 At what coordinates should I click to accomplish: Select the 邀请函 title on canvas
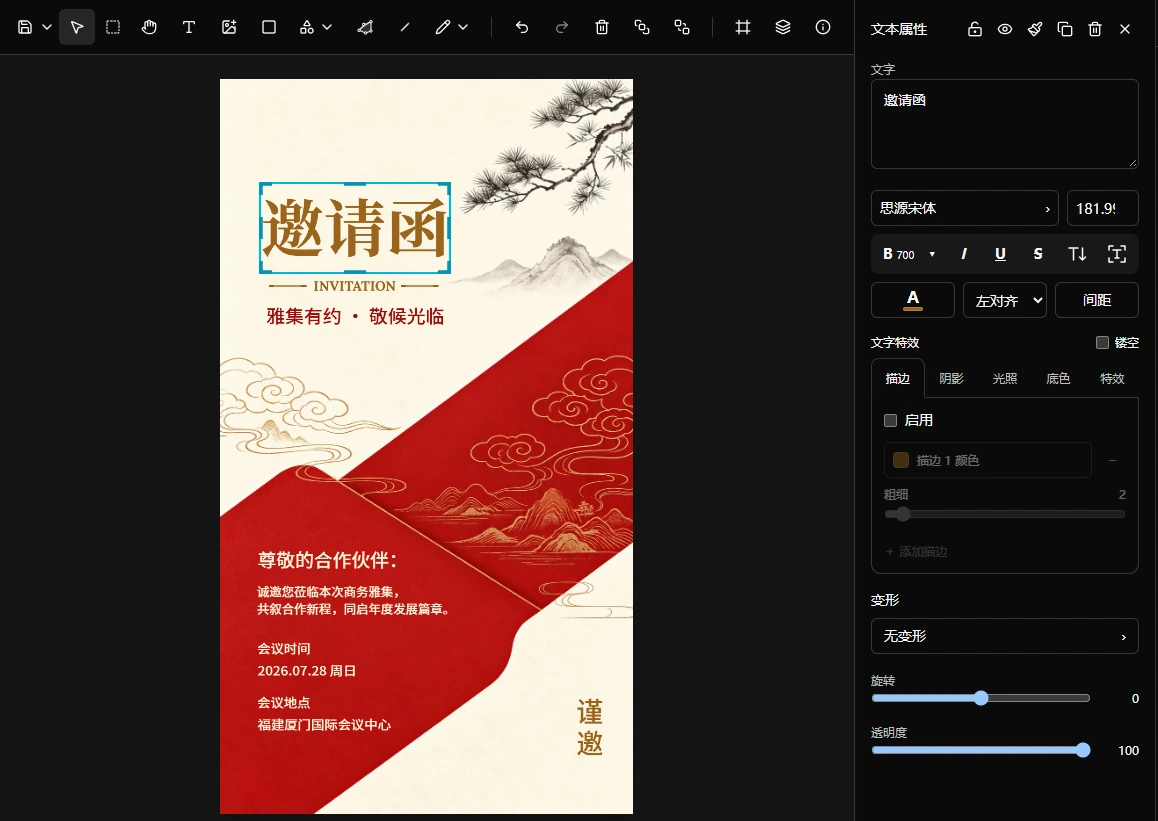(x=354, y=227)
